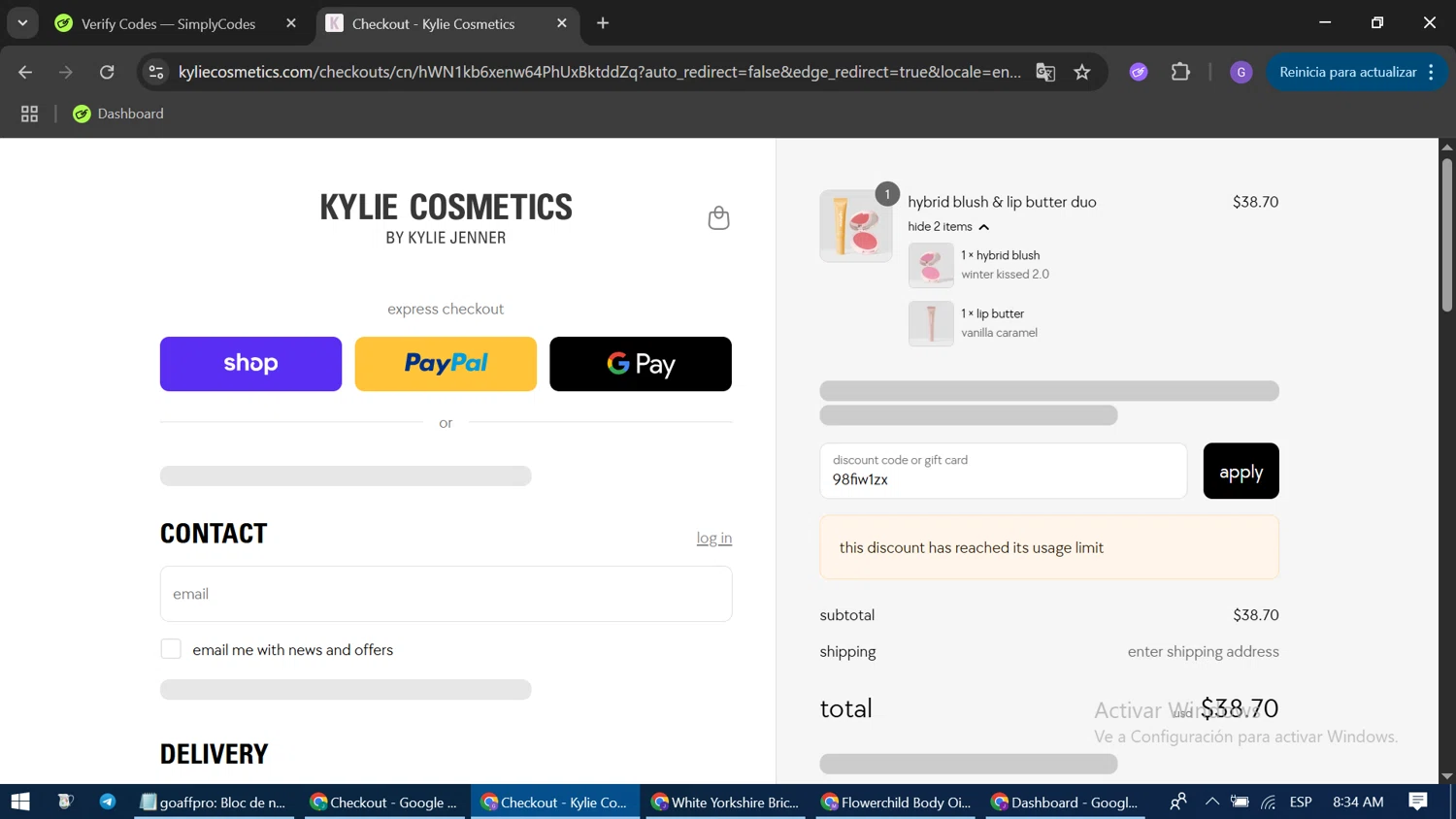The image size is (1456, 819).
Task: Click the lip butter vanilla caramel thumbnail
Action: click(x=931, y=323)
